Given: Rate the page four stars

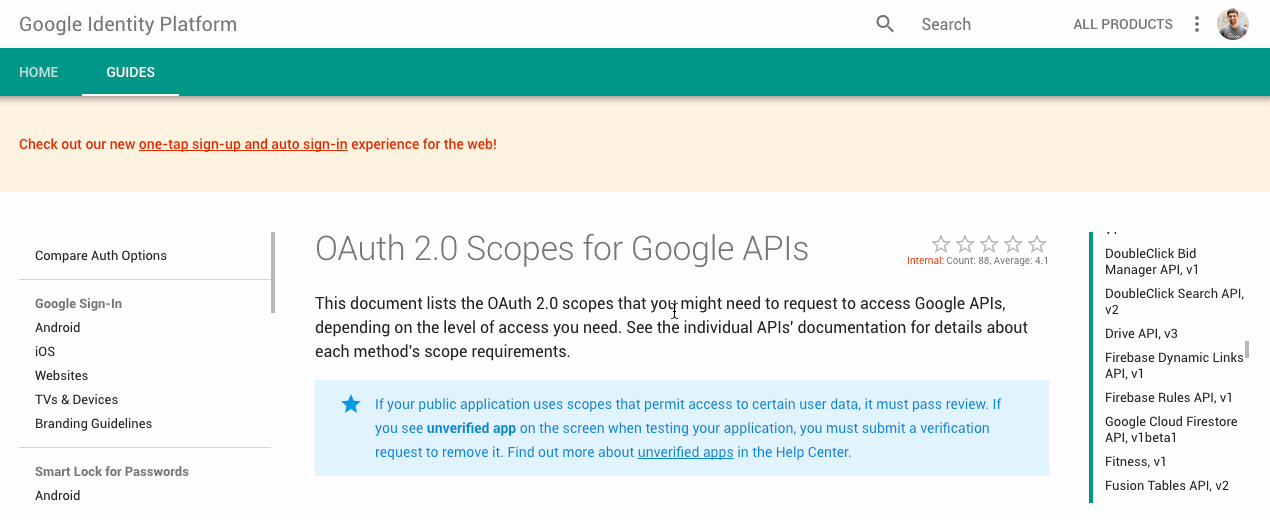Looking at the screenshot, I should click(x=1013, y=244).
